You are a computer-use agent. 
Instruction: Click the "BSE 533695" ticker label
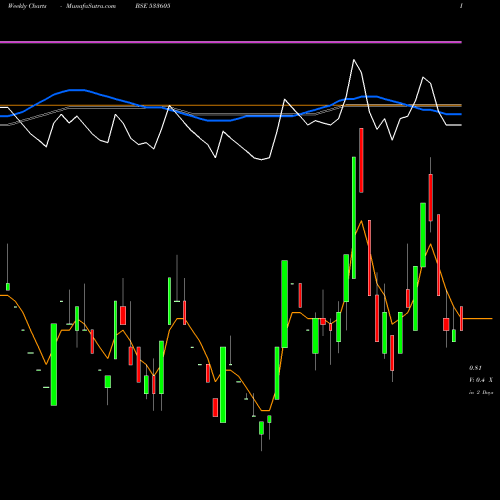153,6
